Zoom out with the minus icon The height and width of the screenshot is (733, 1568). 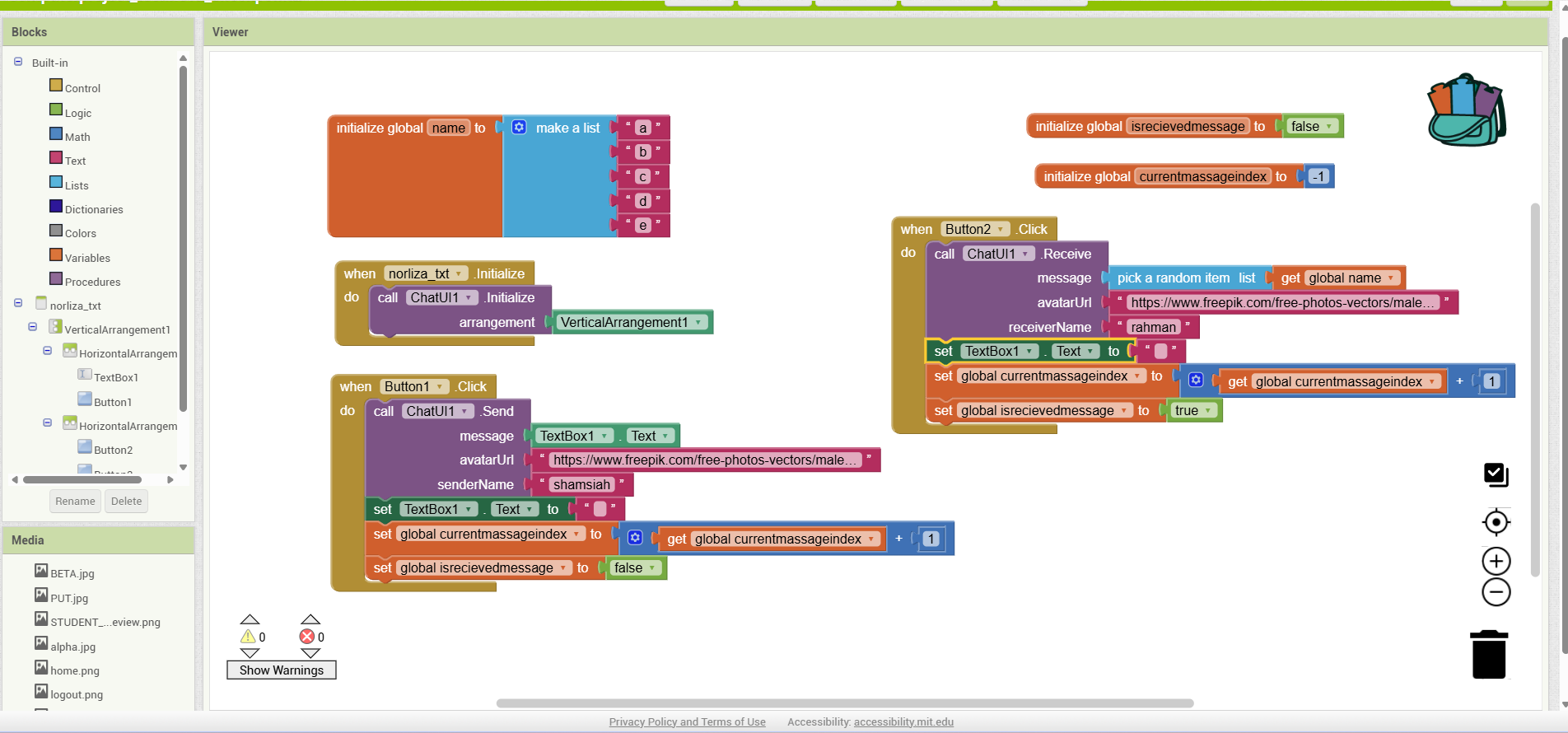pos(1496,592)
